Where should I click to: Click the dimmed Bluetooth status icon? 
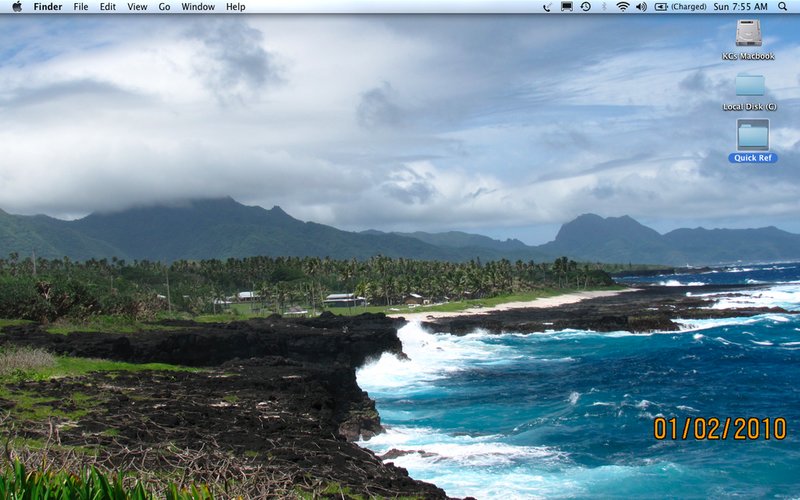click(x=604, y=7)
